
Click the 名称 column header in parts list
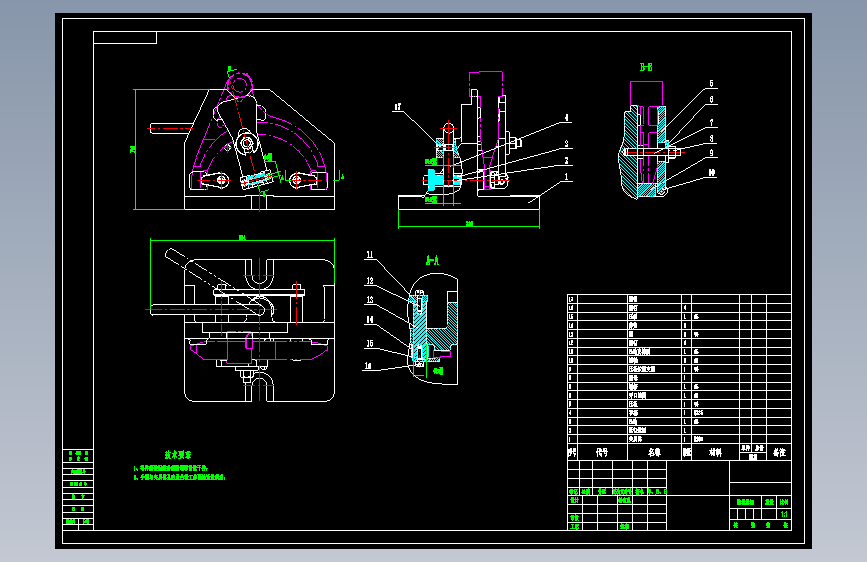click(x=655, y=452)
